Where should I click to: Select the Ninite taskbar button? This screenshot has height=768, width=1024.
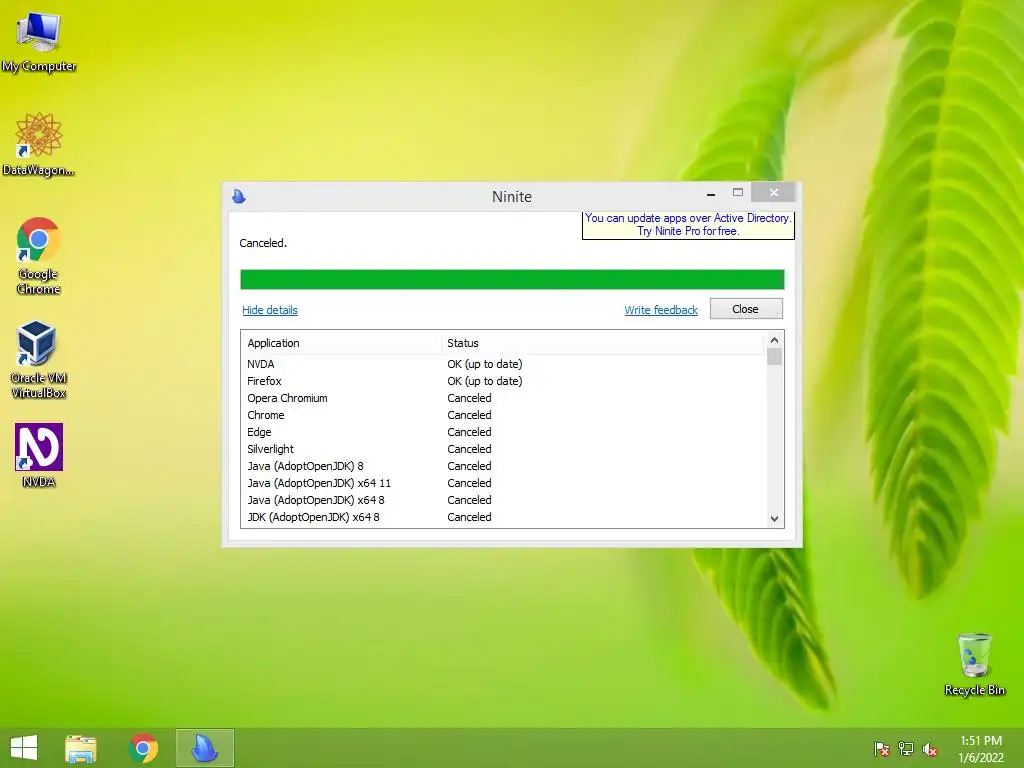click(204, 748)
